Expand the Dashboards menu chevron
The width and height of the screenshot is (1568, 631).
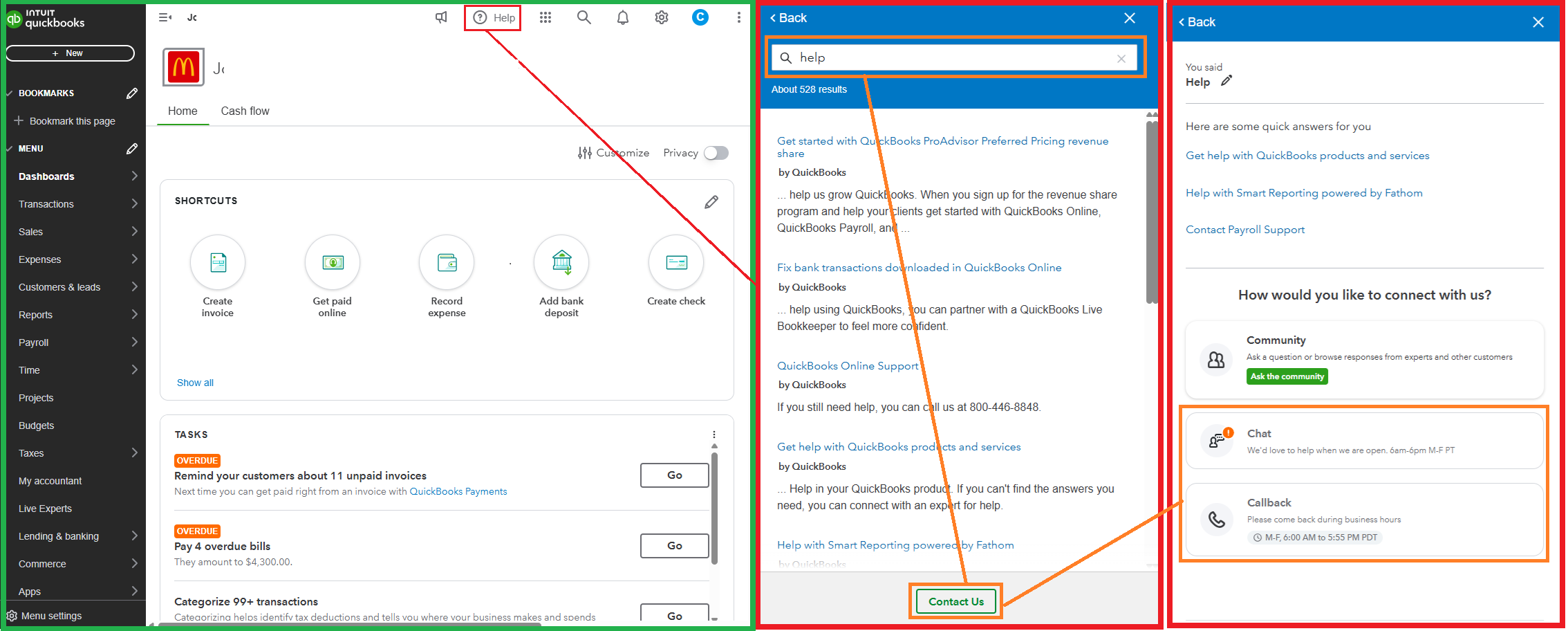coord(134,176)
